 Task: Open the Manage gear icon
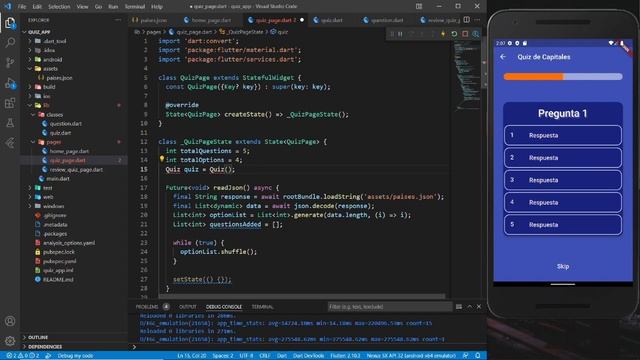tap(10, 341)
